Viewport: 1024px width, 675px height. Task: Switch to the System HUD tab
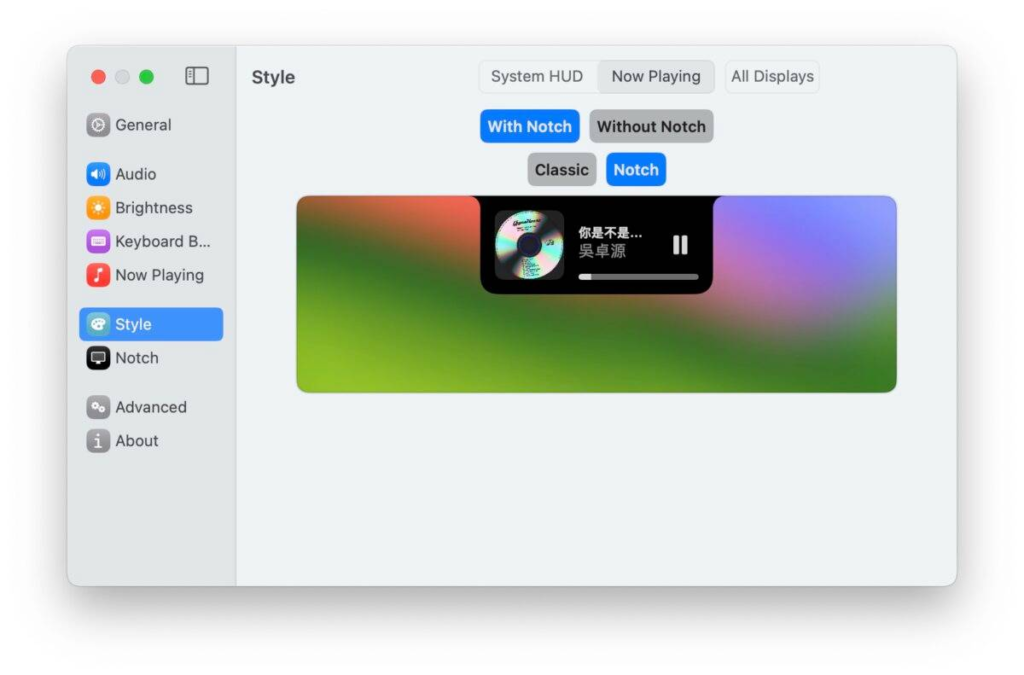click(x=538, y=76)
